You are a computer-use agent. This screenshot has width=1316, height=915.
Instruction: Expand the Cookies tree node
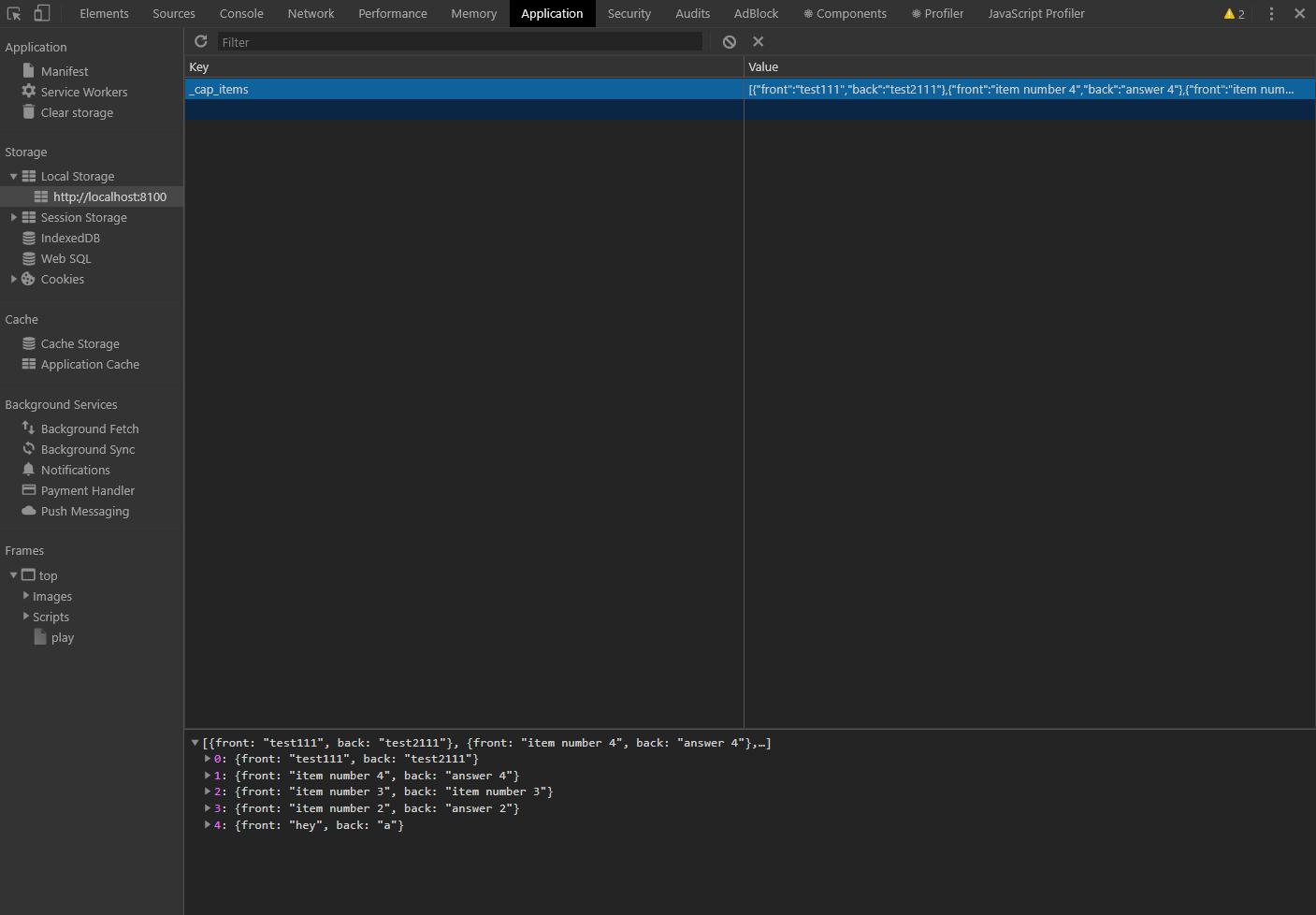coord(13,279)
